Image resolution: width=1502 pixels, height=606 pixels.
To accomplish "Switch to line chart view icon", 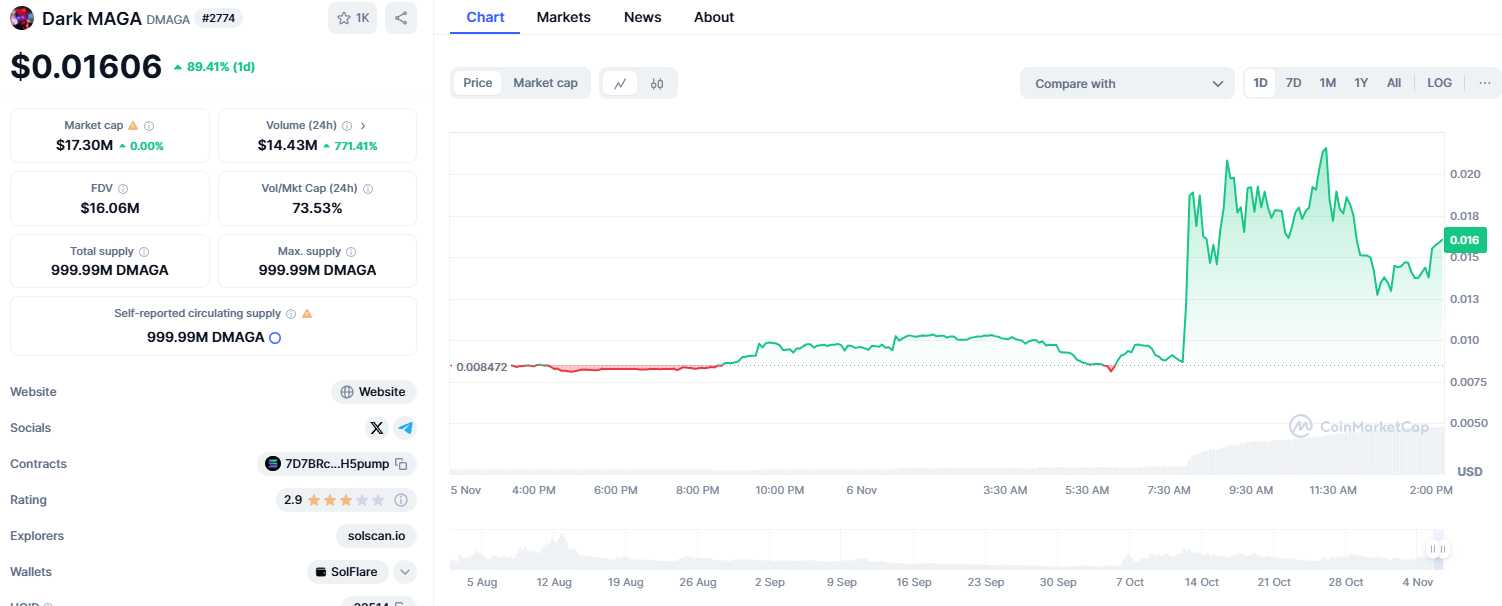I will (x=620, y=83).
